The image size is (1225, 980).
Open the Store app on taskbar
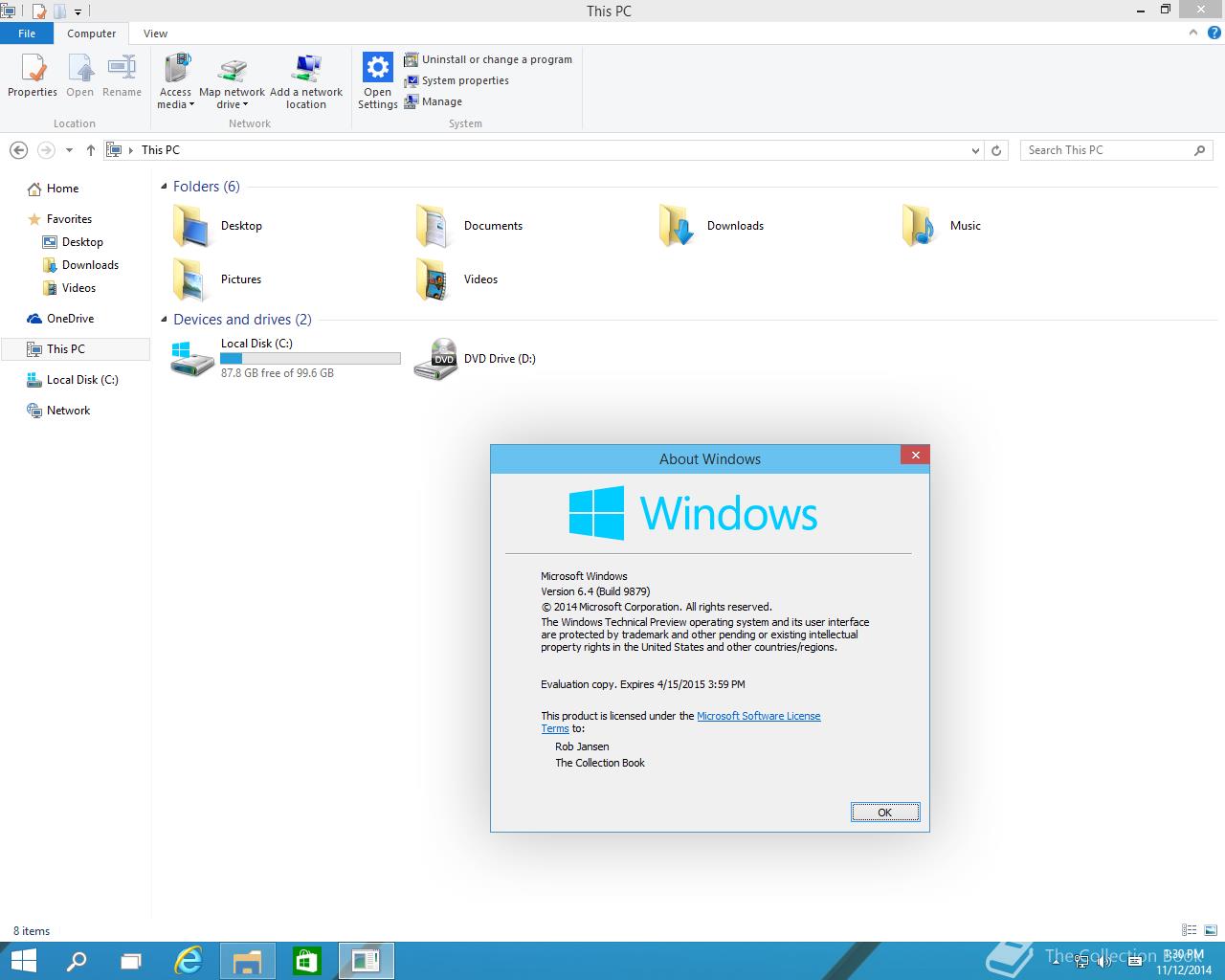tap(306, 961)
